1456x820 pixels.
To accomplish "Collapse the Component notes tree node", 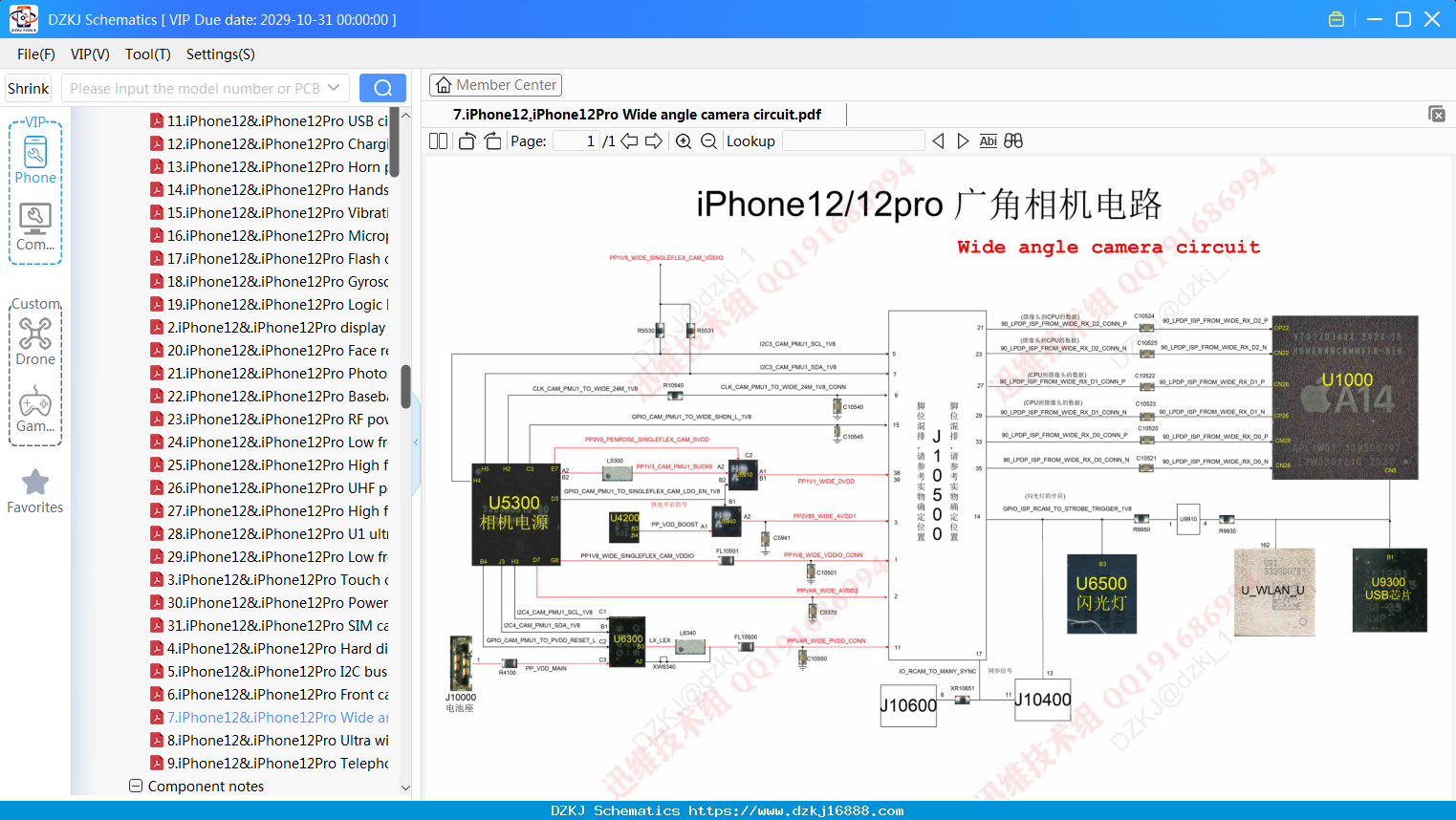I will [x=136, y=786].
